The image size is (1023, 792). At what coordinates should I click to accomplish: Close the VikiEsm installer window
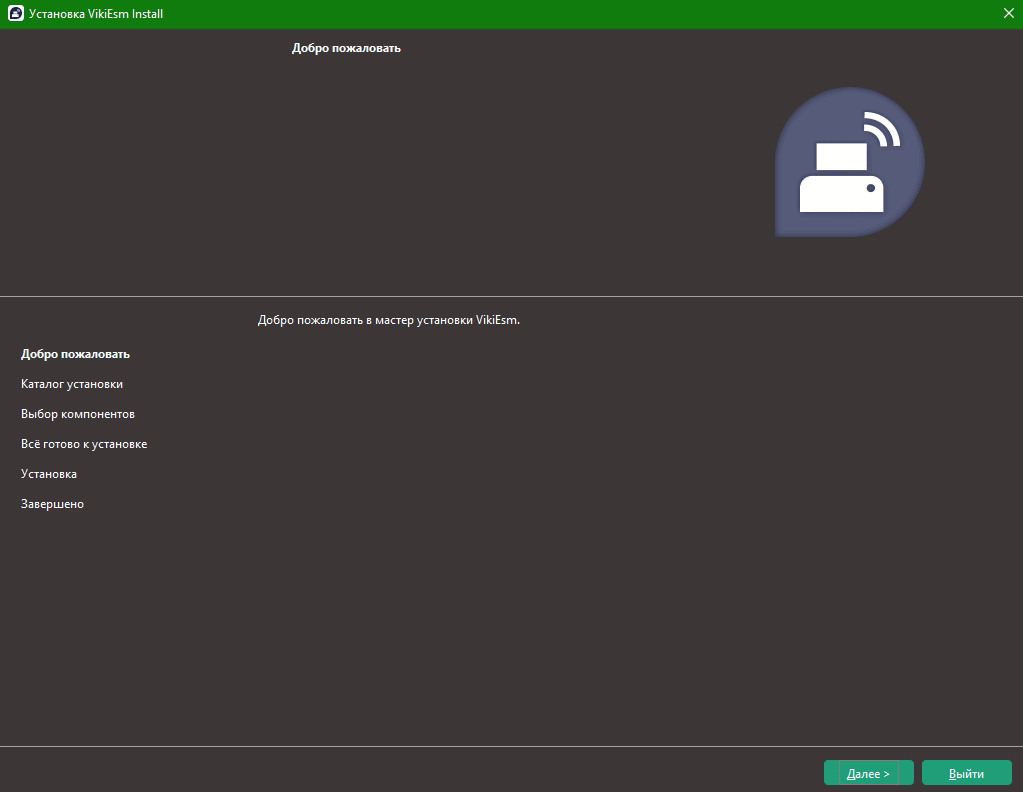coord(1008,14)
